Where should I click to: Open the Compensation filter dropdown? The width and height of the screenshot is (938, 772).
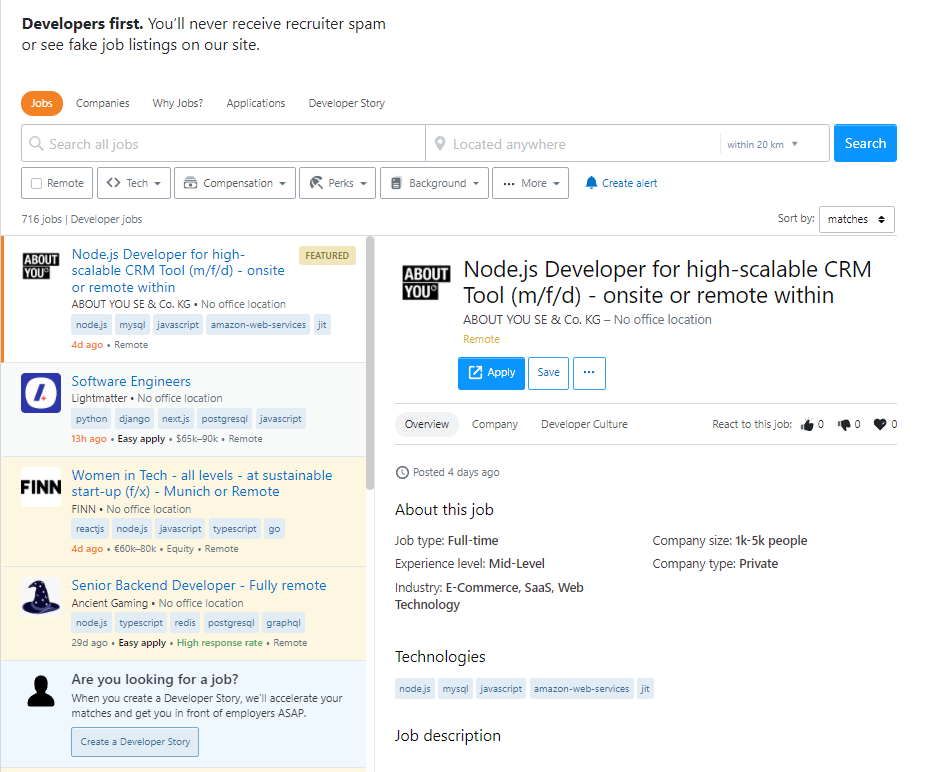(x=235, y=183)
